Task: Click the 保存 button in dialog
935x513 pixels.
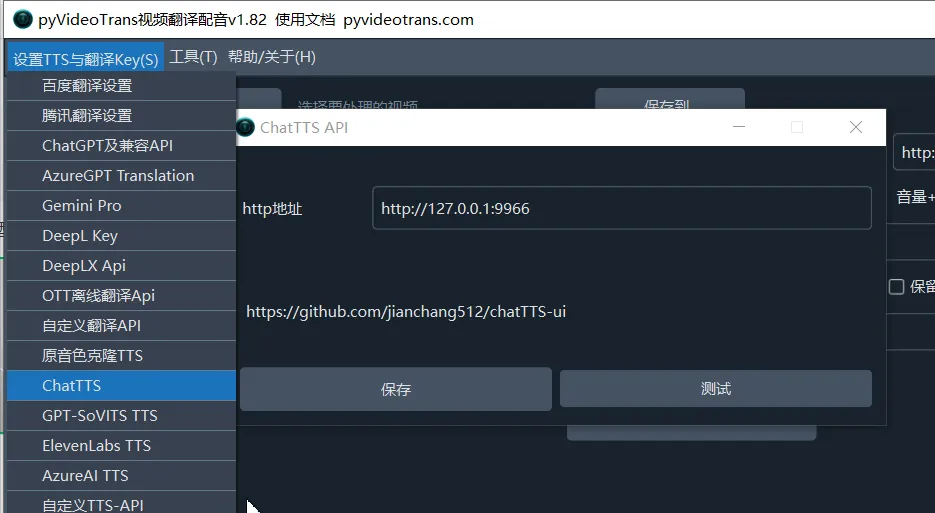Action: [x=396, y=389]
